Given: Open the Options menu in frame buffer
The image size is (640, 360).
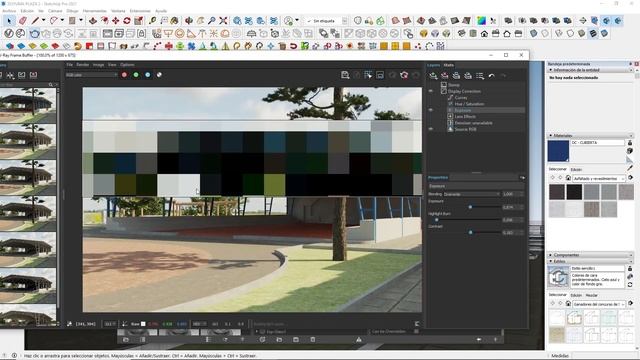Looking at the screenshot, I should [x=127, y=65].
